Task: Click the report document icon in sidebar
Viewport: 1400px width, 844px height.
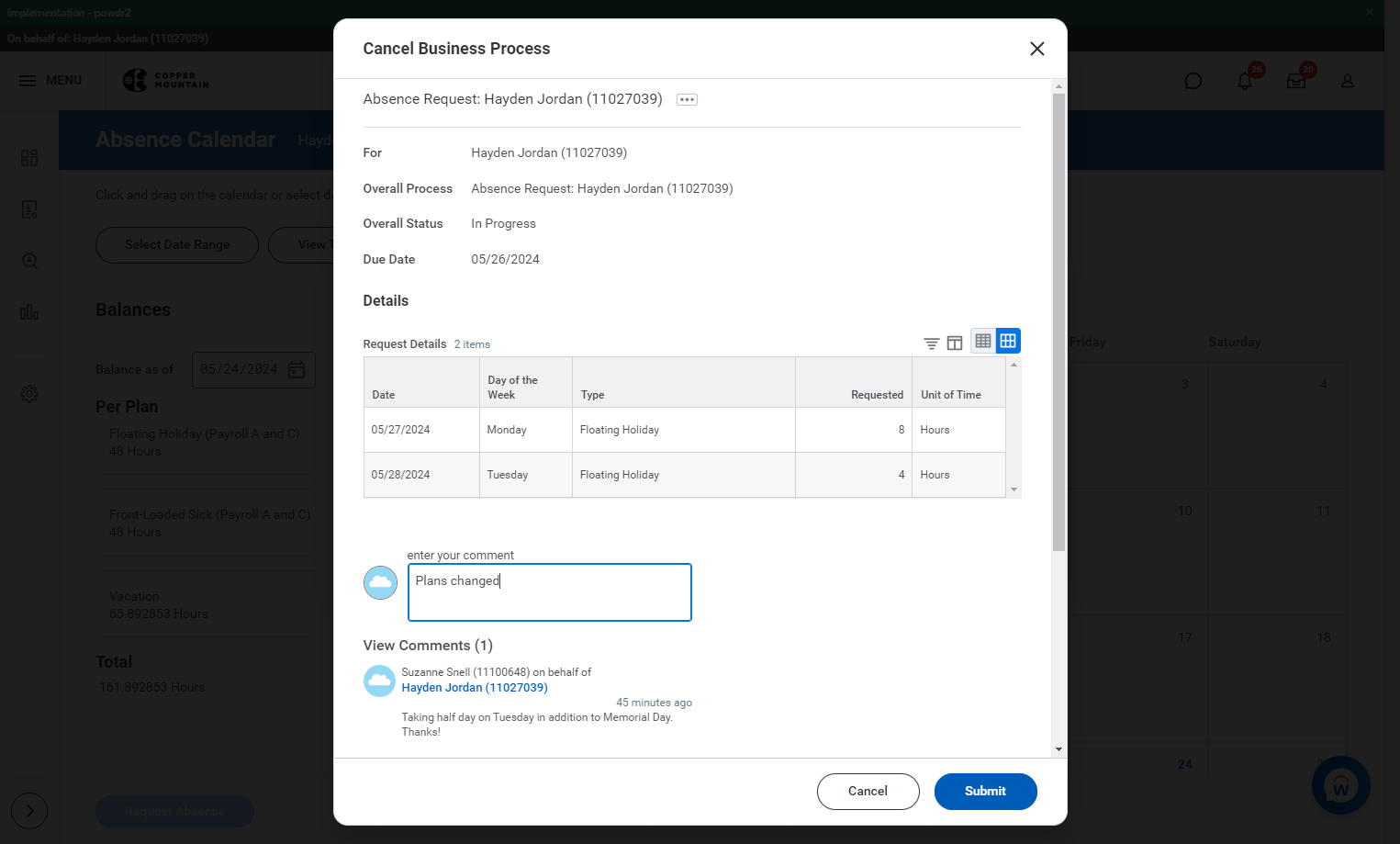Action: pos(29,209)
